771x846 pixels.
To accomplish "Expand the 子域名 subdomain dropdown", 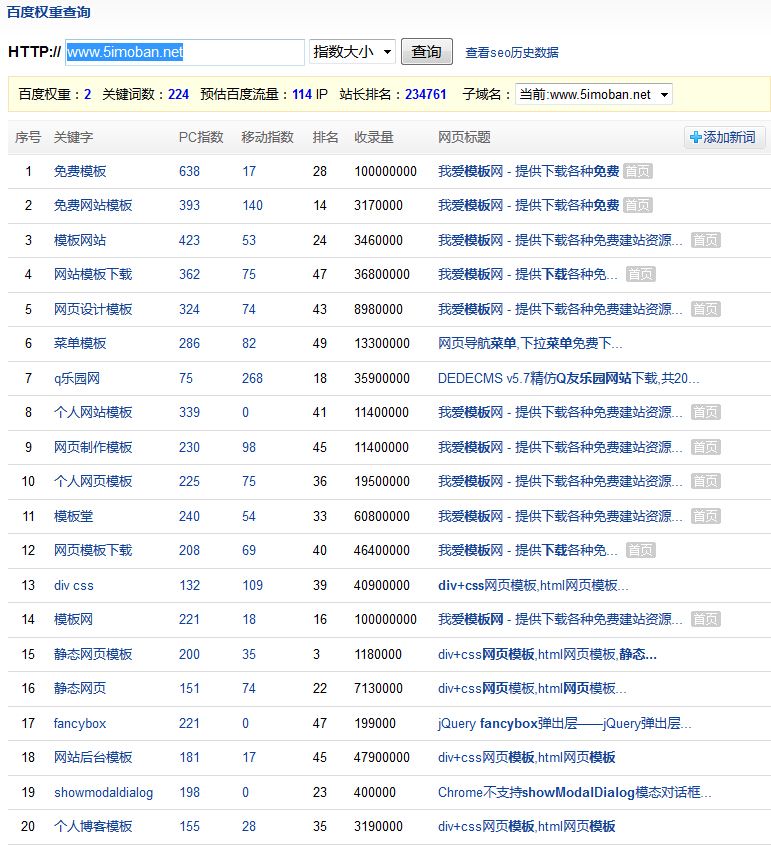I will [x=593, y=95].
